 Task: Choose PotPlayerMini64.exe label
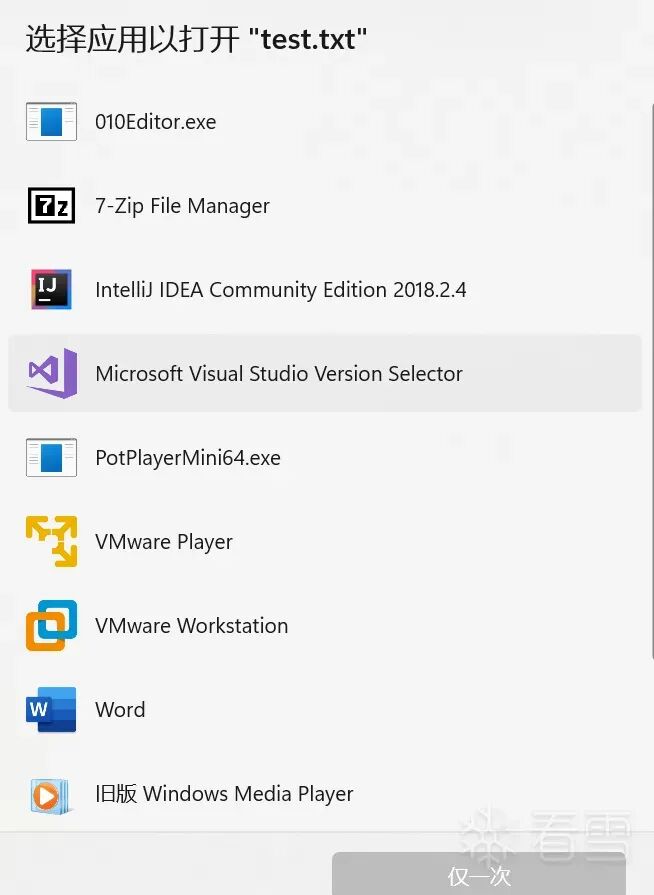click(x=188, y=458)
